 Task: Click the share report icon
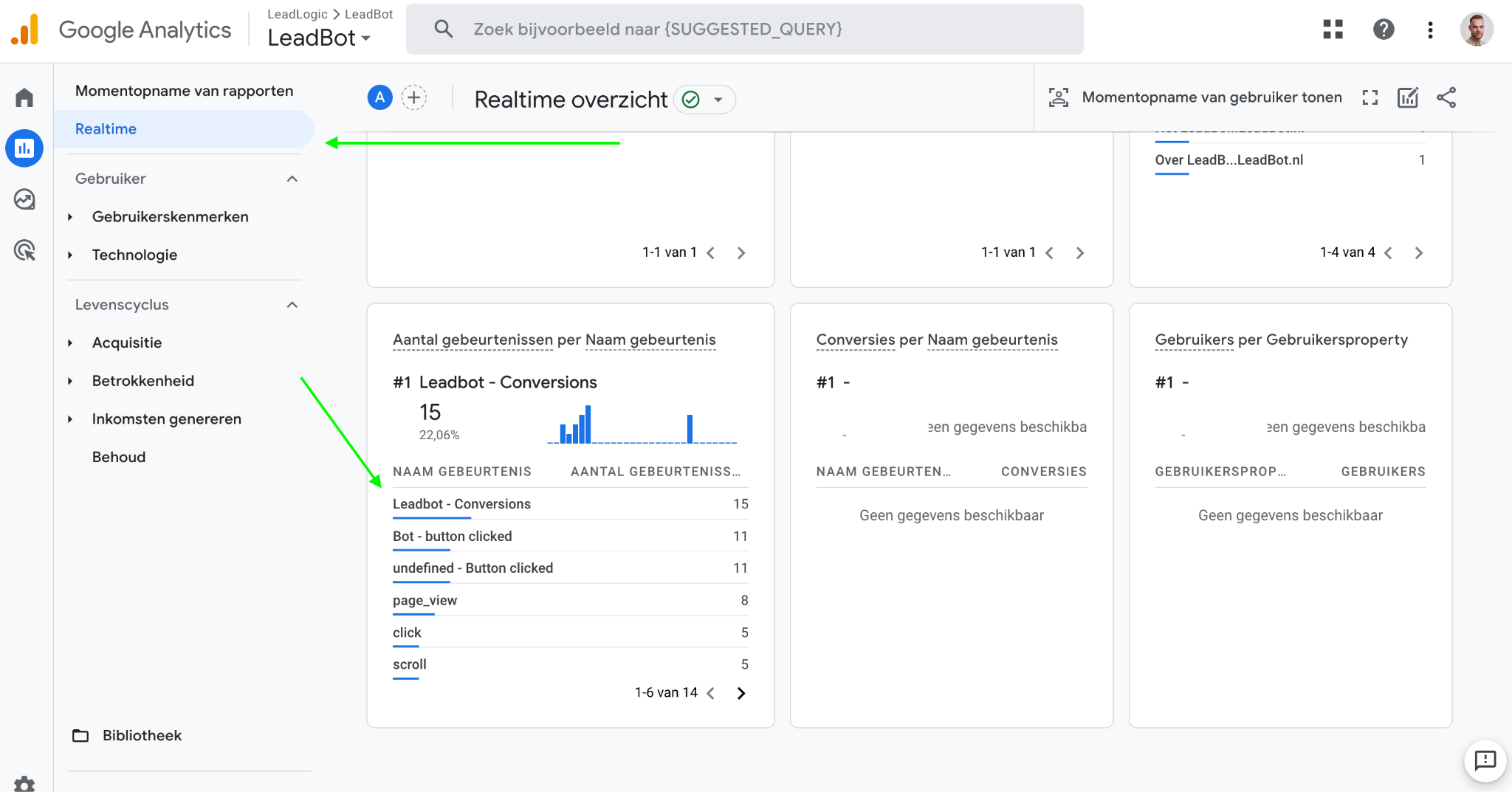1446,97
